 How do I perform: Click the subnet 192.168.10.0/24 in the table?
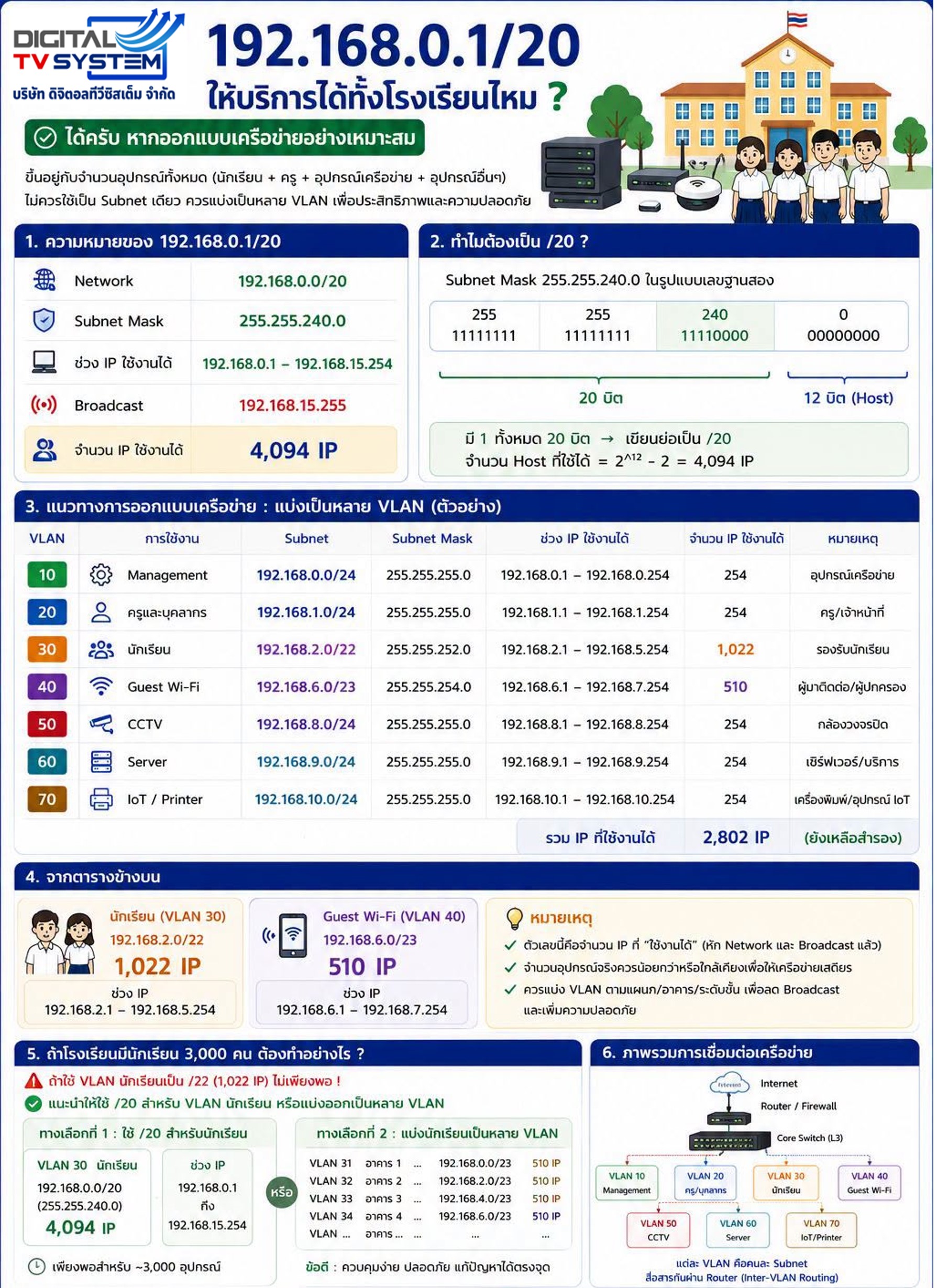(x=306, y=799)
